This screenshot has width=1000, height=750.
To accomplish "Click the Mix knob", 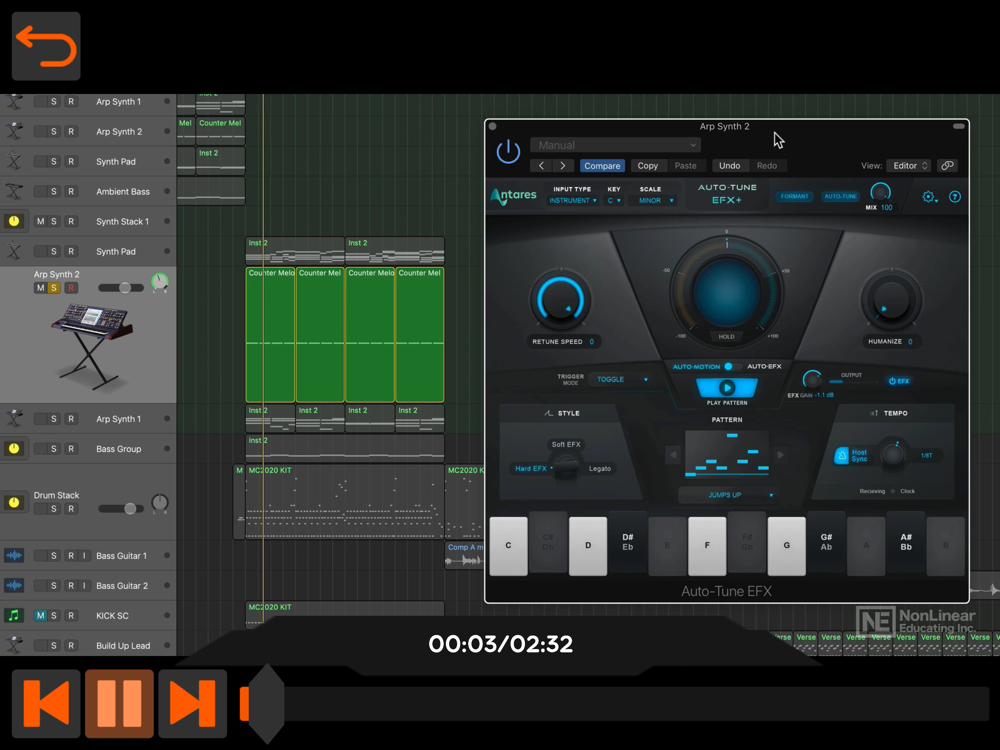I will [x=880, y=192].
